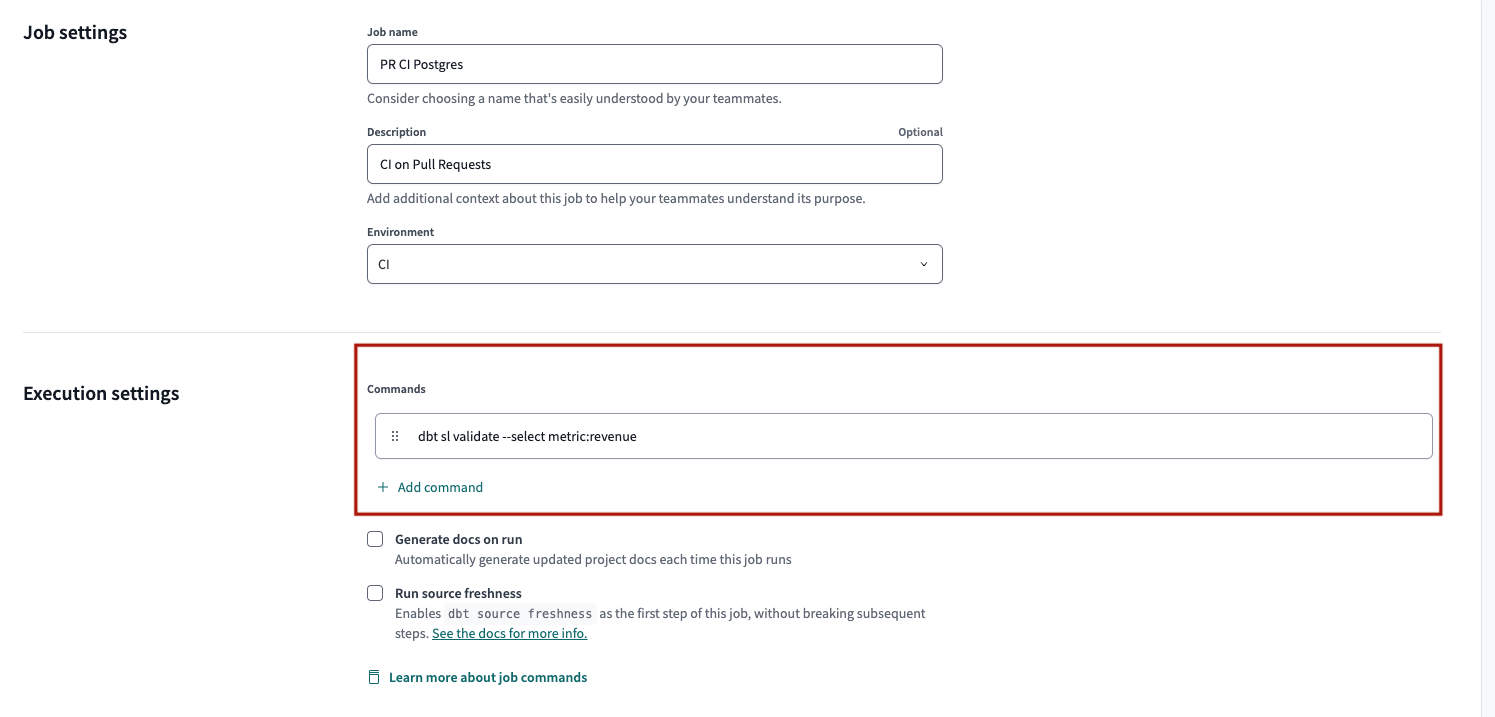Enable Run source freshness
1495x717 pixels.
(x=375, y=593)
